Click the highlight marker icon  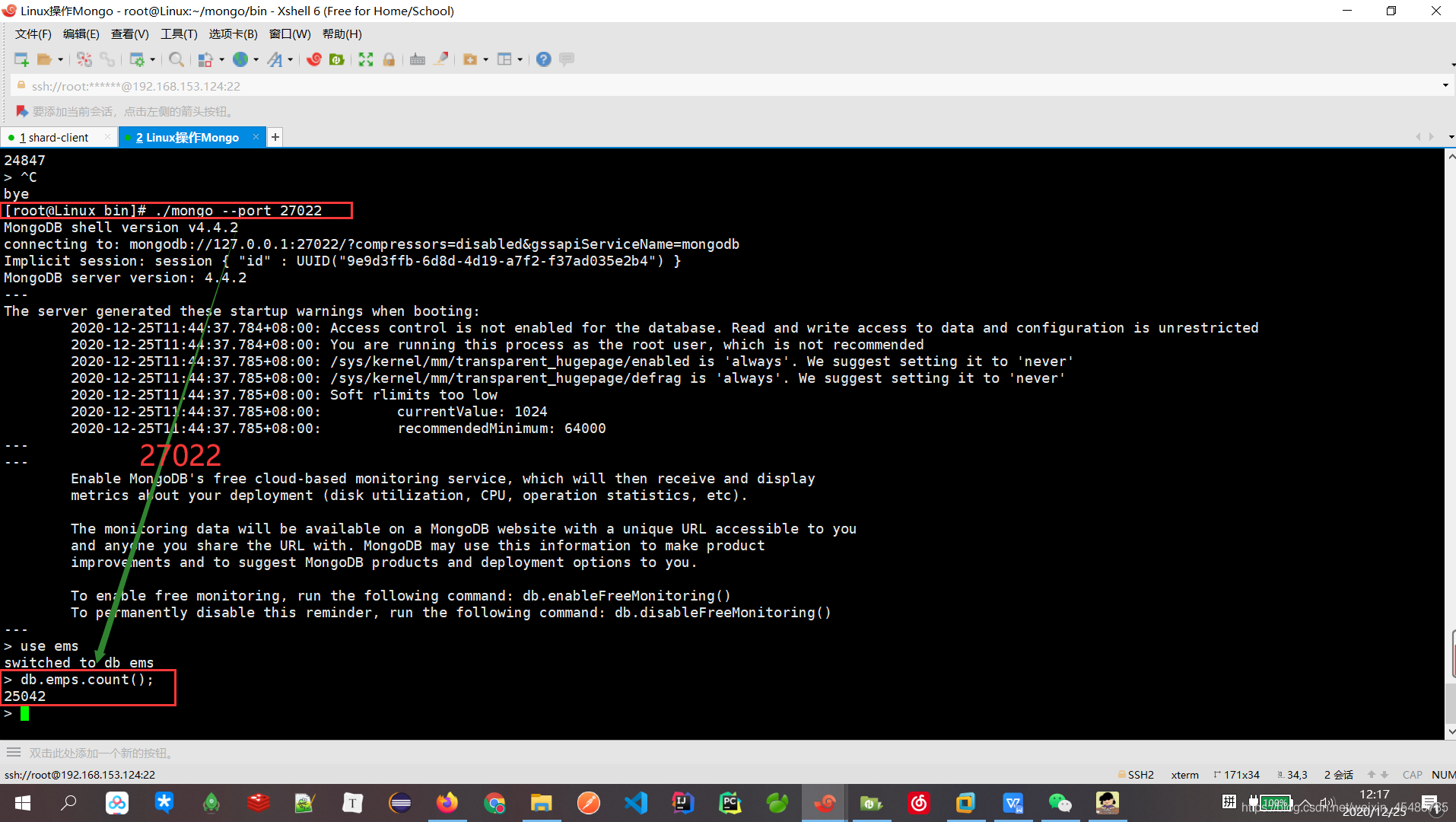[440, 59]
